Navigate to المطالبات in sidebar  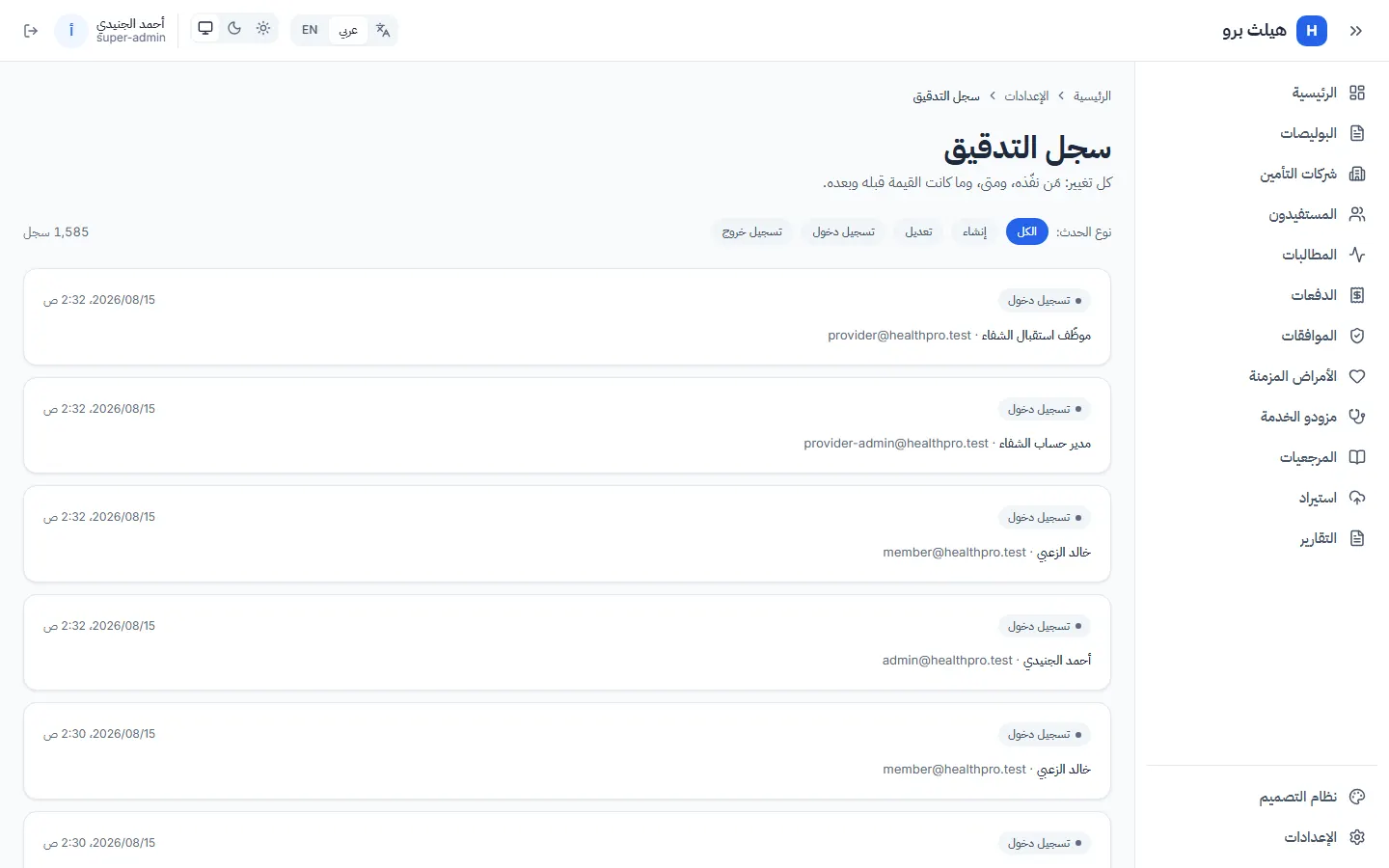1262,255
